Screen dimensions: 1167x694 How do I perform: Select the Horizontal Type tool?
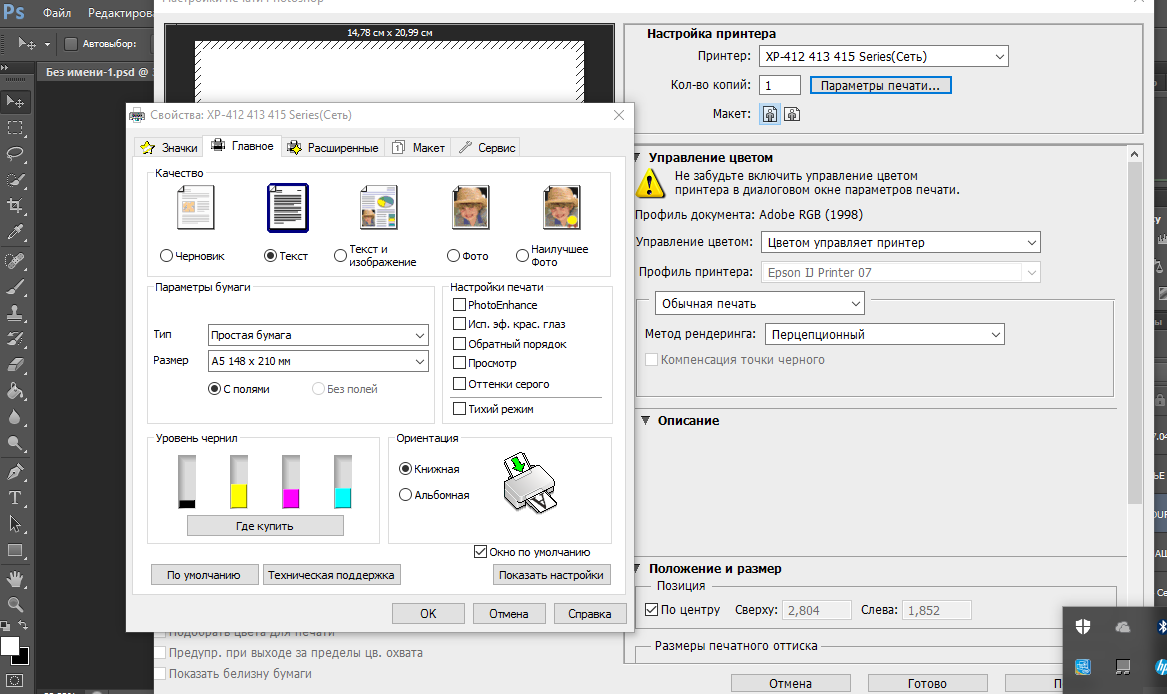[x=15, y=498]
